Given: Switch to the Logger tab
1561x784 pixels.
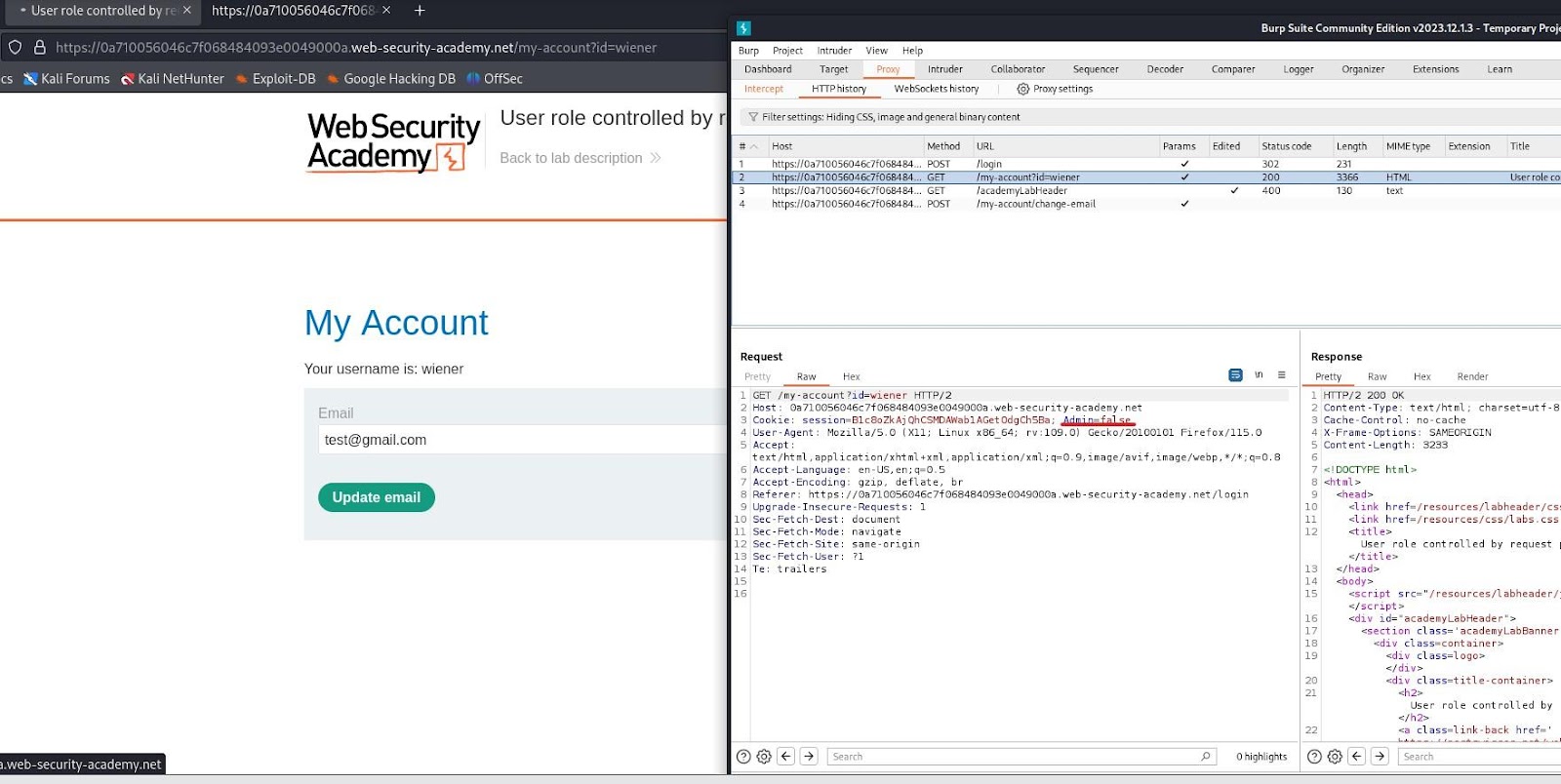Looking at the screenshot, I should point(1299,69).
